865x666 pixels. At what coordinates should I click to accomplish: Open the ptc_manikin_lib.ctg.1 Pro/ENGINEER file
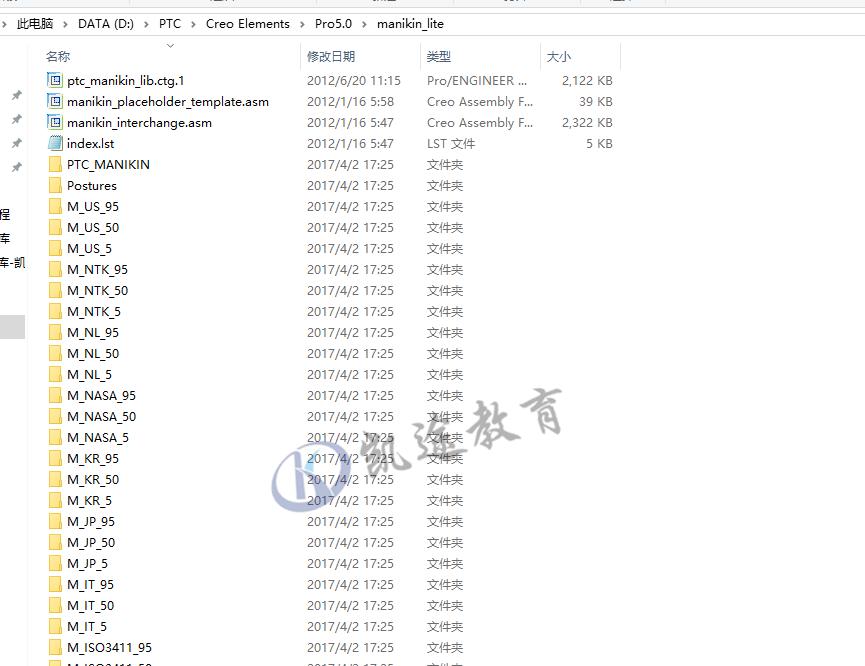[124, 80]
